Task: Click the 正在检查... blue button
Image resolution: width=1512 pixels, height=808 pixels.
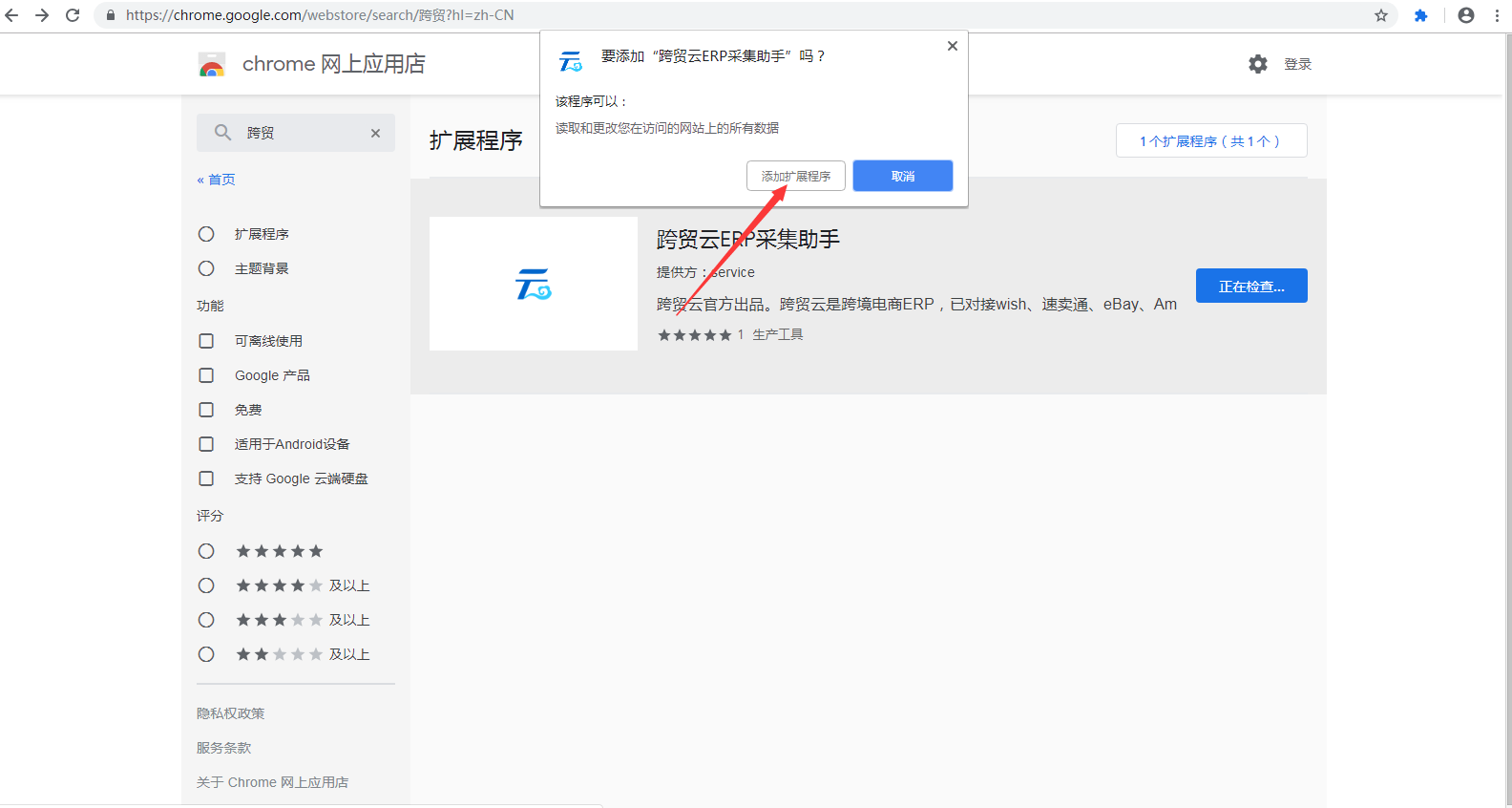Action: click(x=1251, y=286)
